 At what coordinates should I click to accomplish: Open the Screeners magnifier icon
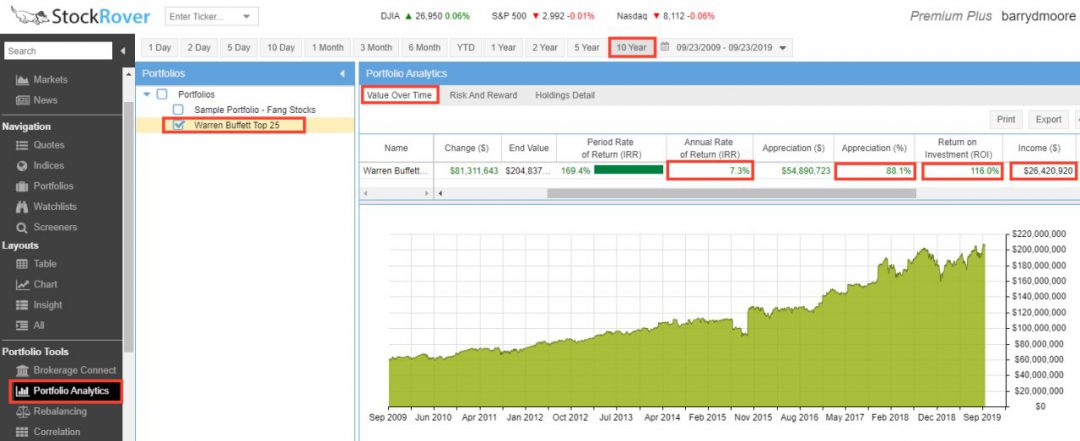(x=21, y=227)
